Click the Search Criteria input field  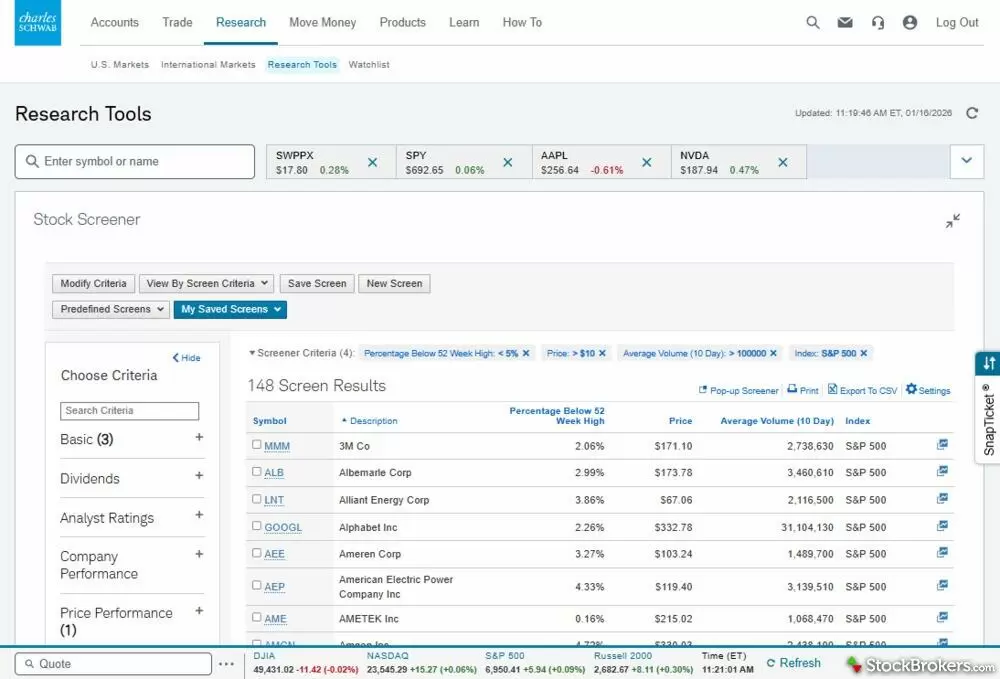coord(130,411)
